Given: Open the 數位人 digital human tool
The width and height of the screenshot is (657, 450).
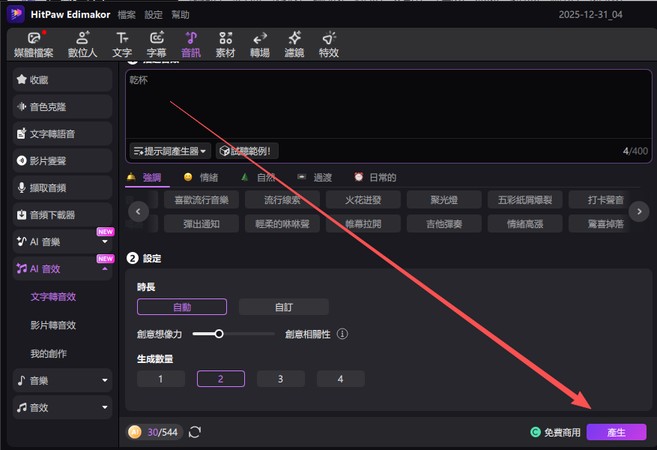Looking at the screenshot, I should click(x=82, y=44).
